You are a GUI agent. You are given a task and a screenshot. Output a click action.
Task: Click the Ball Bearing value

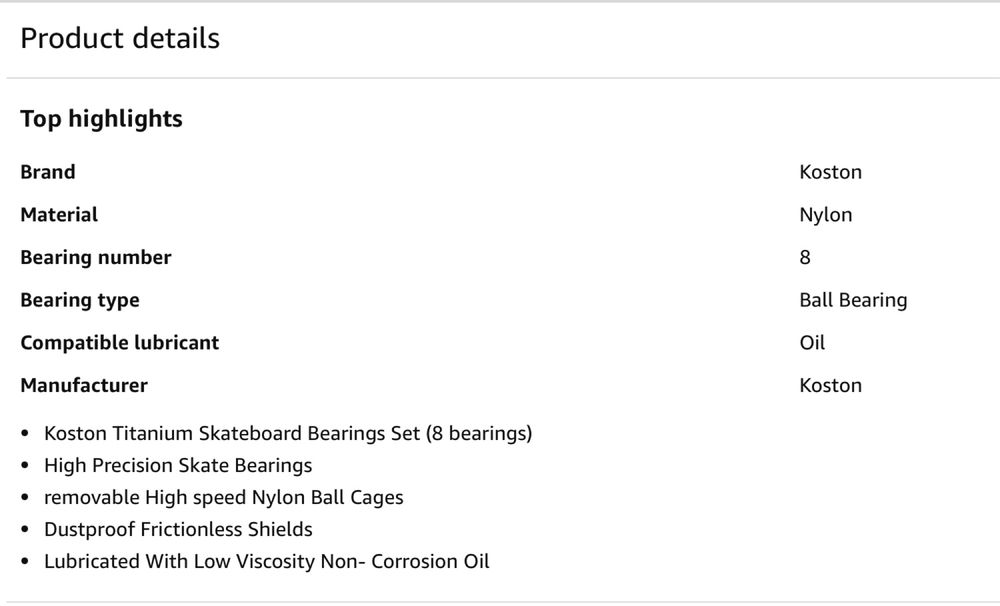[853, 300]
